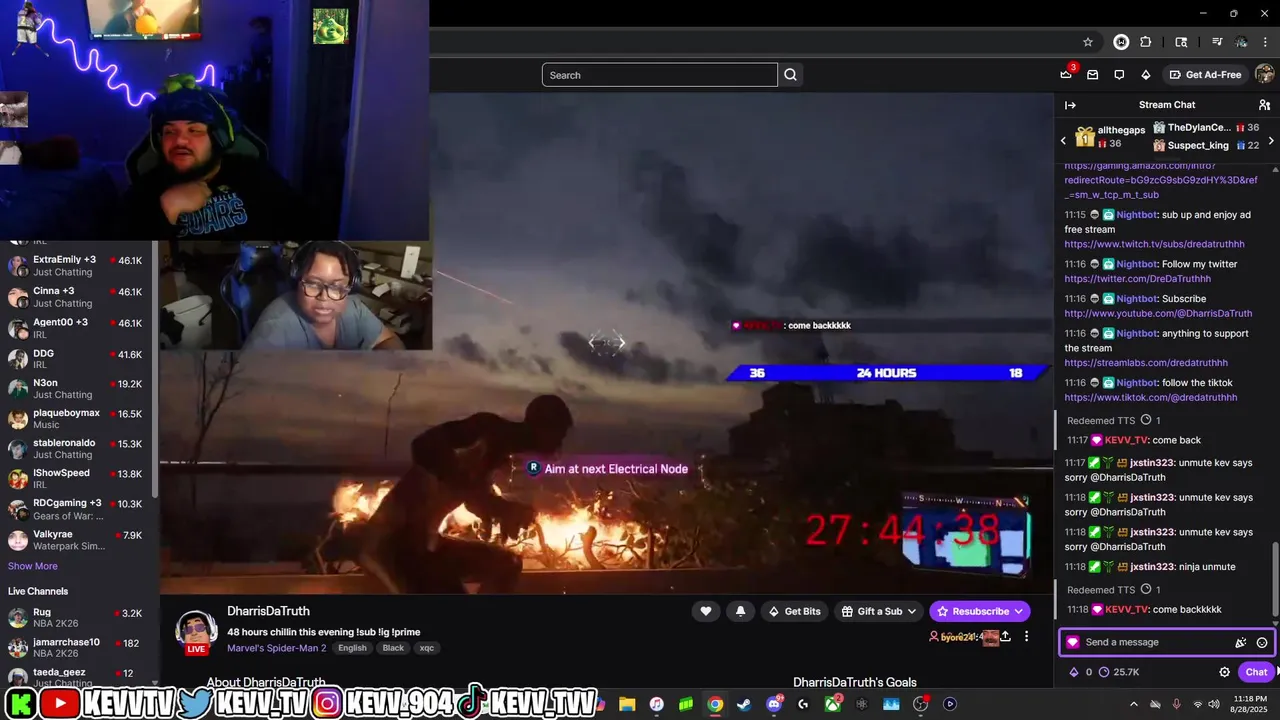Open the Xbox app taskbar icon
This screenshot has width=1280, height=720.
point(832,704)
